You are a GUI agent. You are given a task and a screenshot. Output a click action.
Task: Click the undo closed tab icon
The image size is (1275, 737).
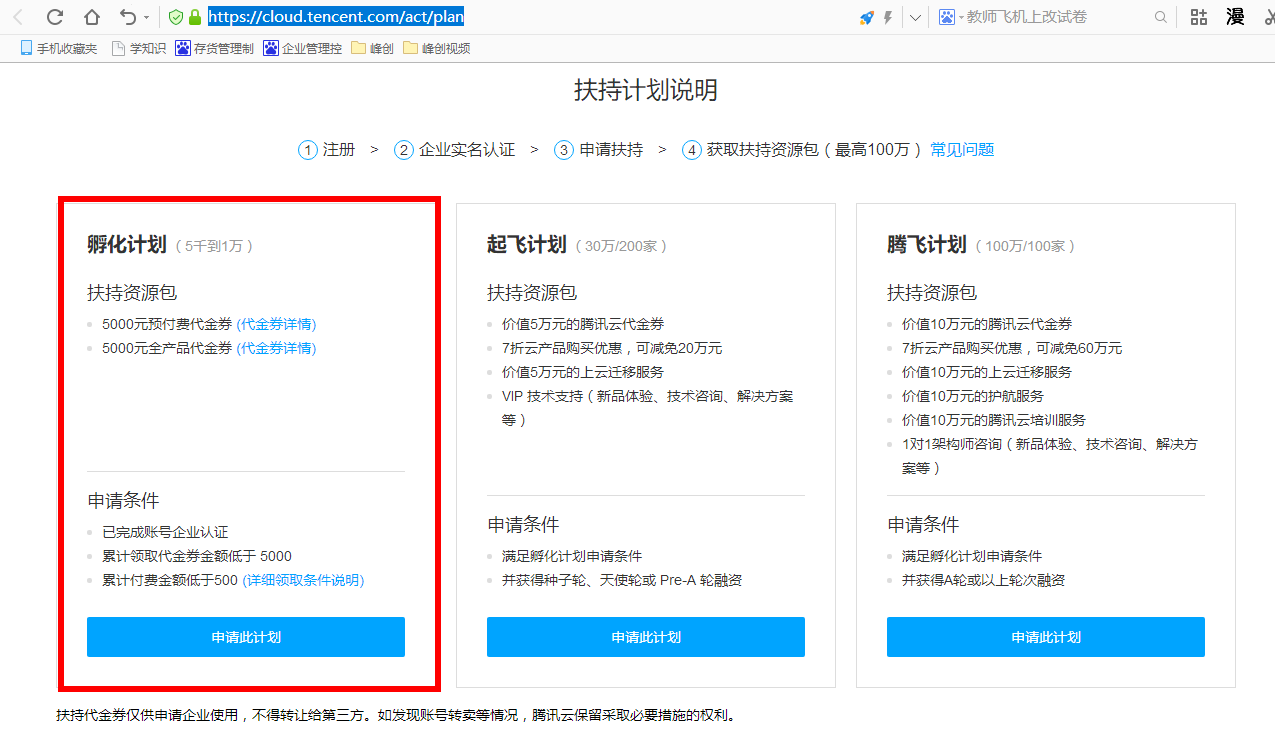point(128,17)
